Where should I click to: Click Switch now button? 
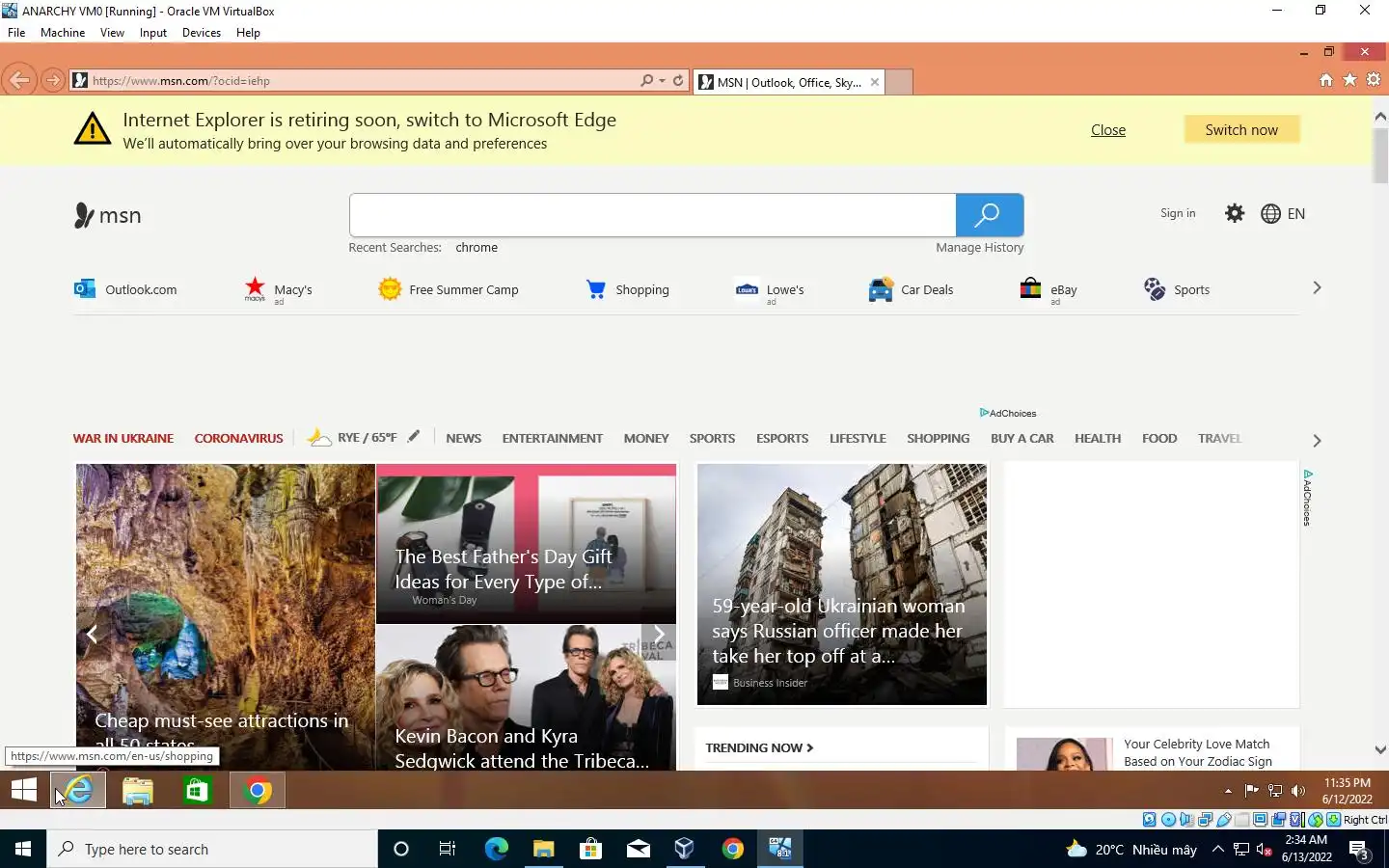pyautogui.click(x=1241, y=129)
